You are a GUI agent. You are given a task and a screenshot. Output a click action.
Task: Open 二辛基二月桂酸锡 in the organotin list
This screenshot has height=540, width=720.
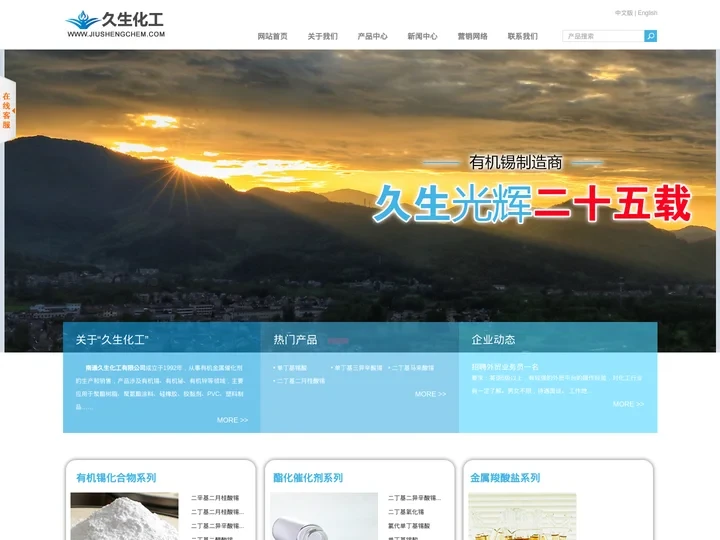click(x=215, y=498)
